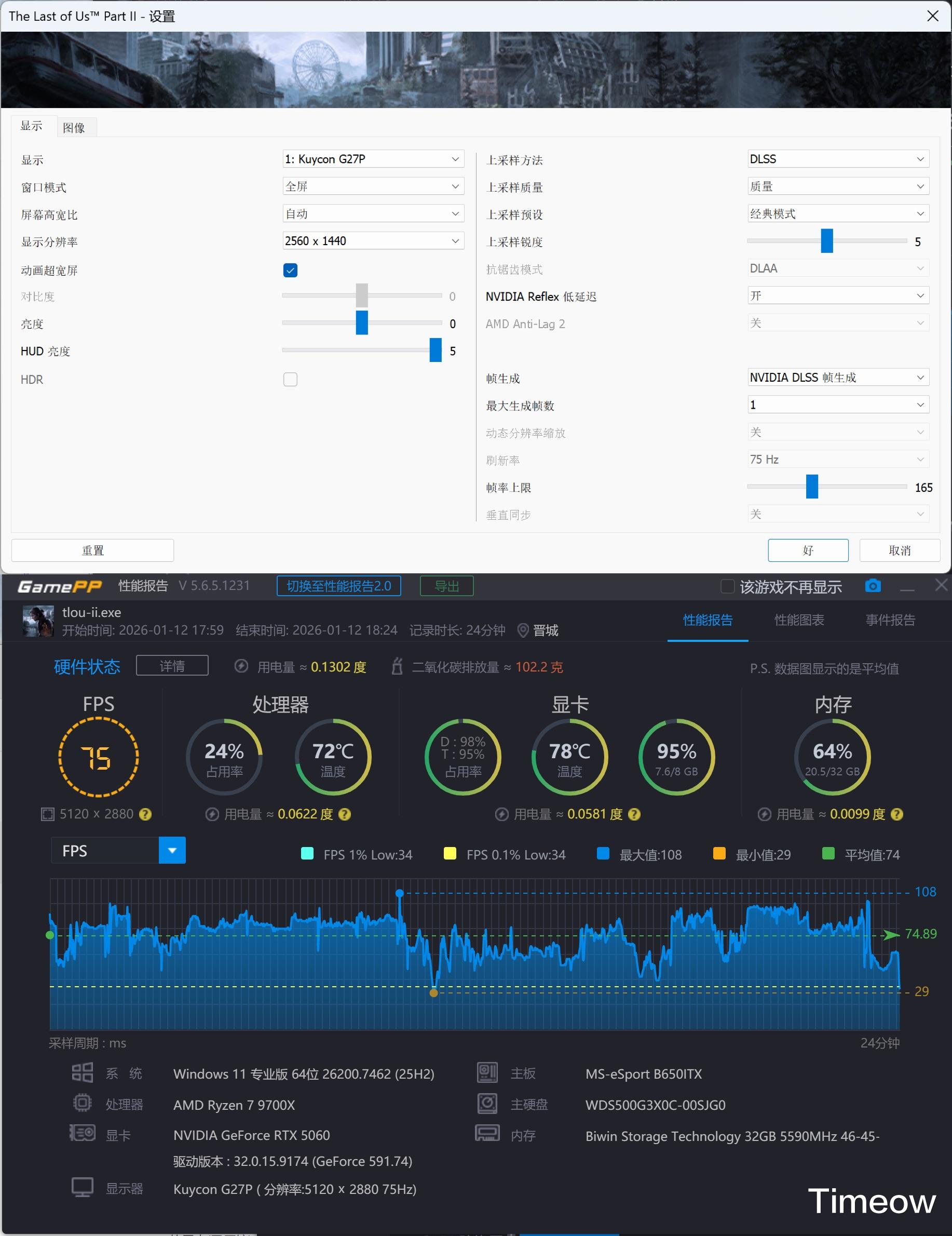Open the 最大生成帧数 dropdown
Image resolution: width=952 pixels, height=1236 pixels.
click(x=838, y=405)
